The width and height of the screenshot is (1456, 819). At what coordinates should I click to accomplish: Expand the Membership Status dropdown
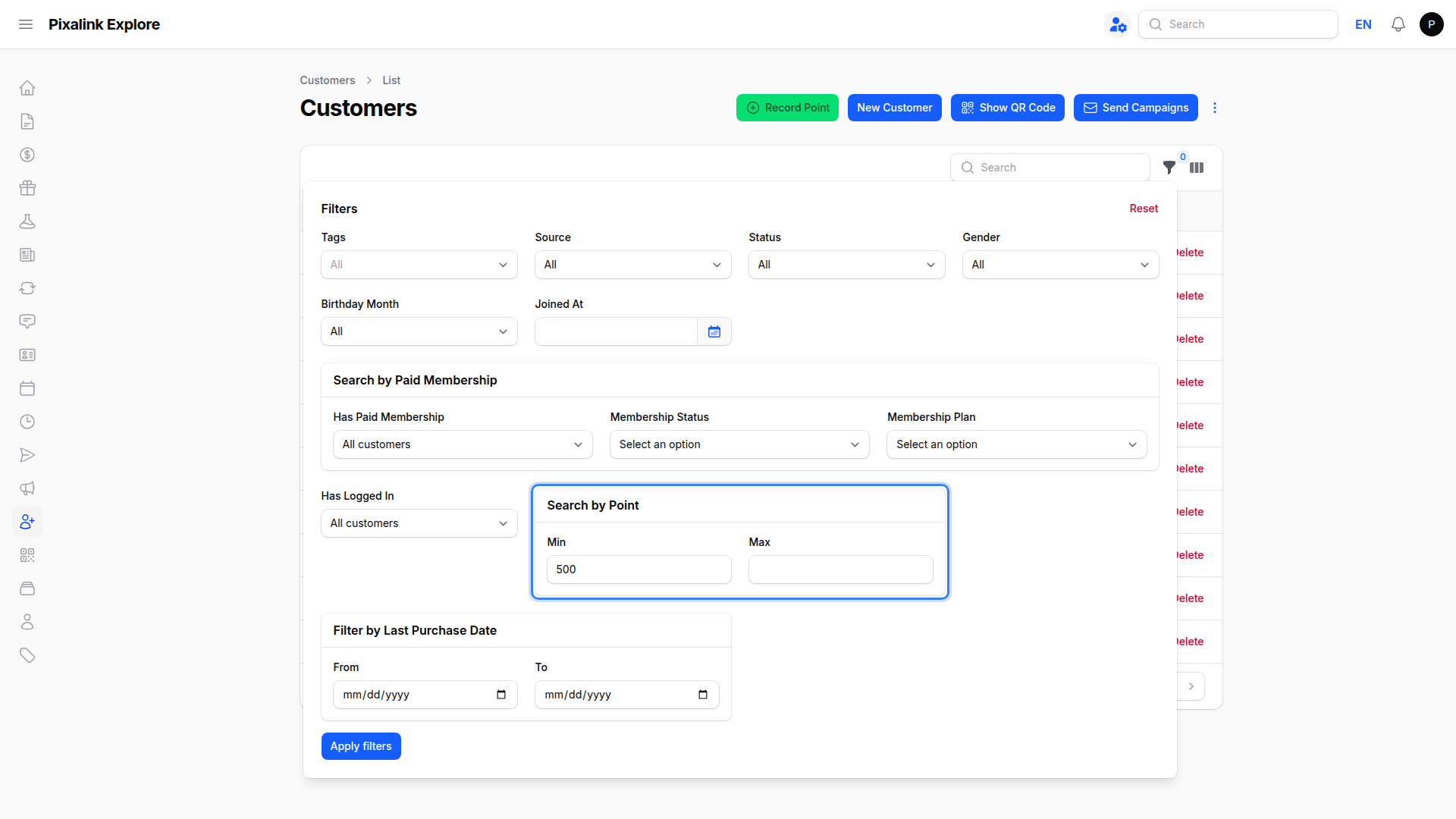(739, 444)
